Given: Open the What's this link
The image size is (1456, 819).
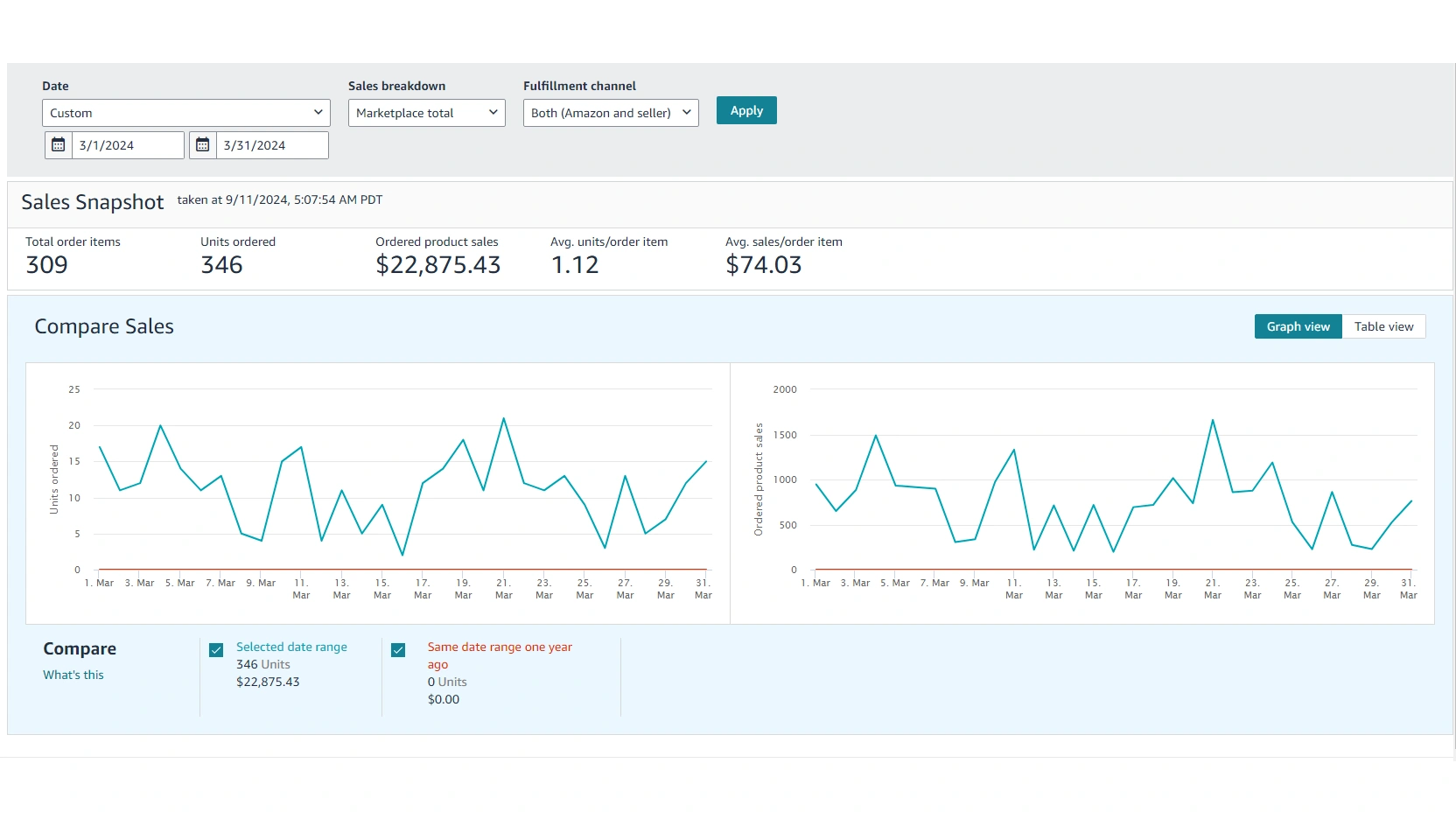Looking at the screenshot, I should (73, 675).
